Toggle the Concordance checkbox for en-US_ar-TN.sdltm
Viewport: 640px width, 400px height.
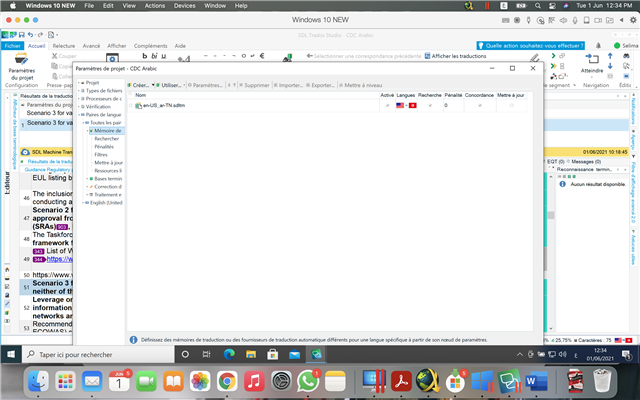[x=480, y=105]
